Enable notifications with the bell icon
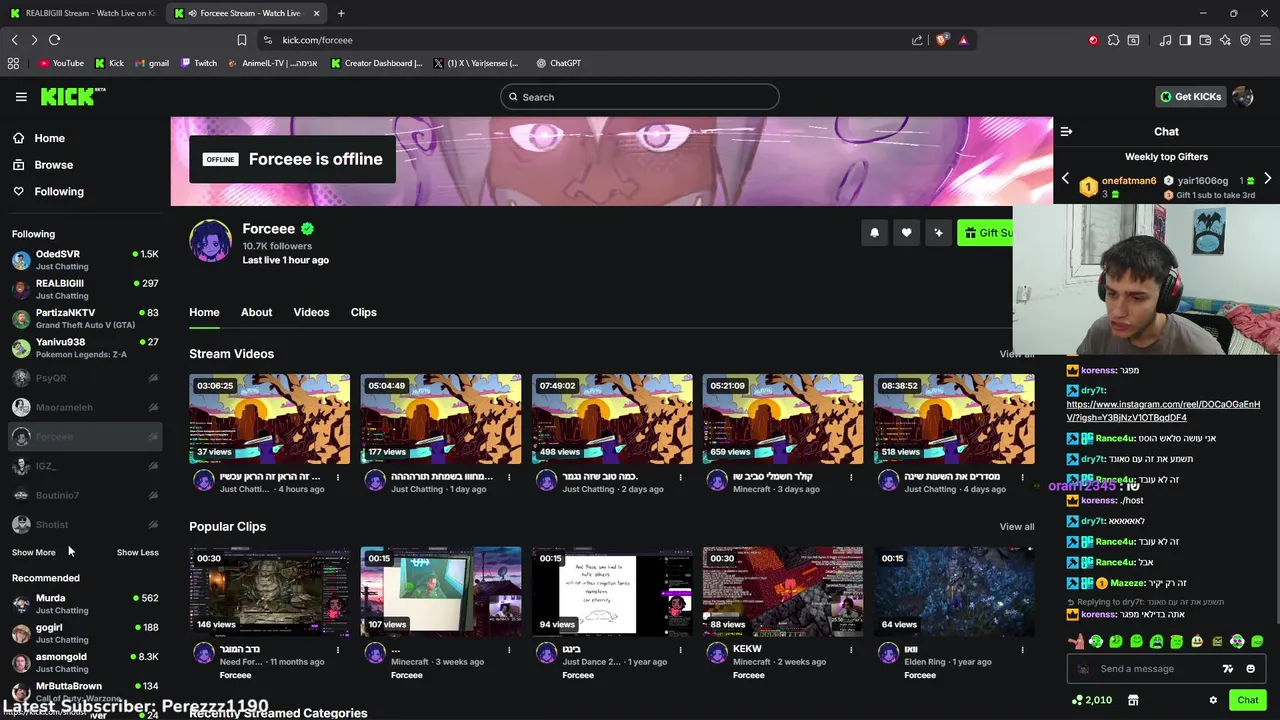 (x=874, y=233)
